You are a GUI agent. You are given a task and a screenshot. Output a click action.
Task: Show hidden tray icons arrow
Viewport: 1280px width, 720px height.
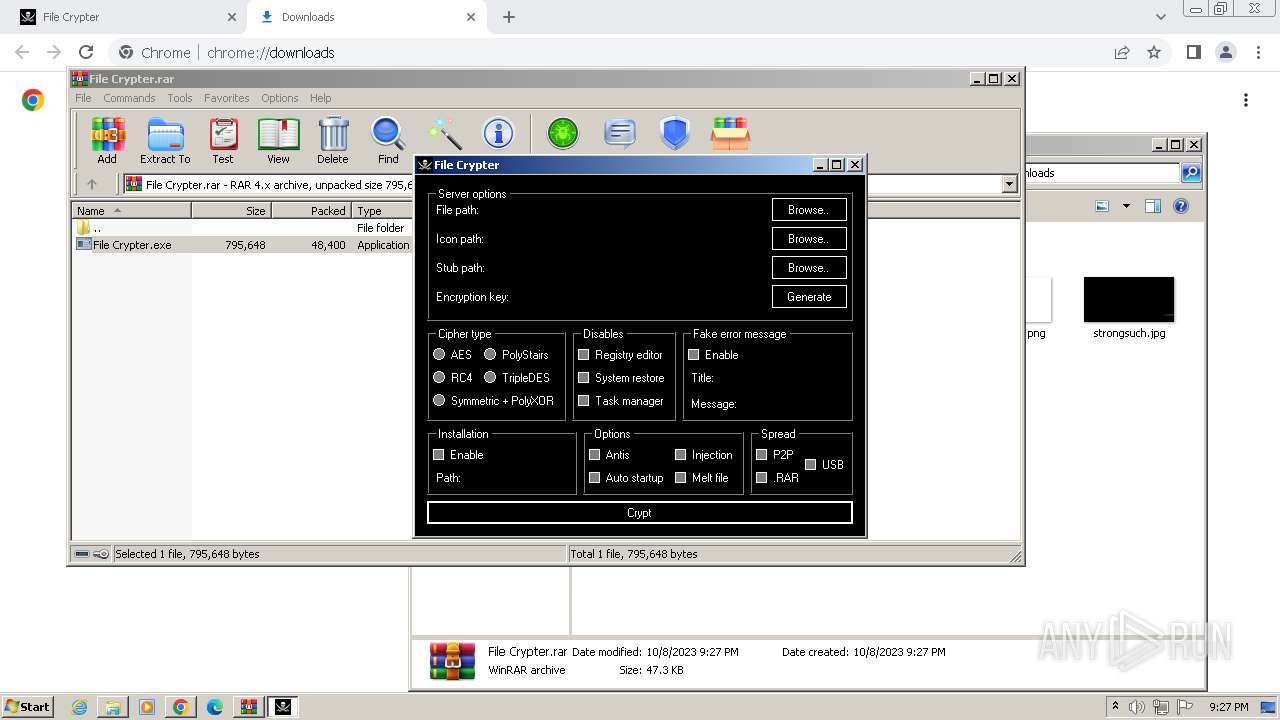(x=1116, y=706)
